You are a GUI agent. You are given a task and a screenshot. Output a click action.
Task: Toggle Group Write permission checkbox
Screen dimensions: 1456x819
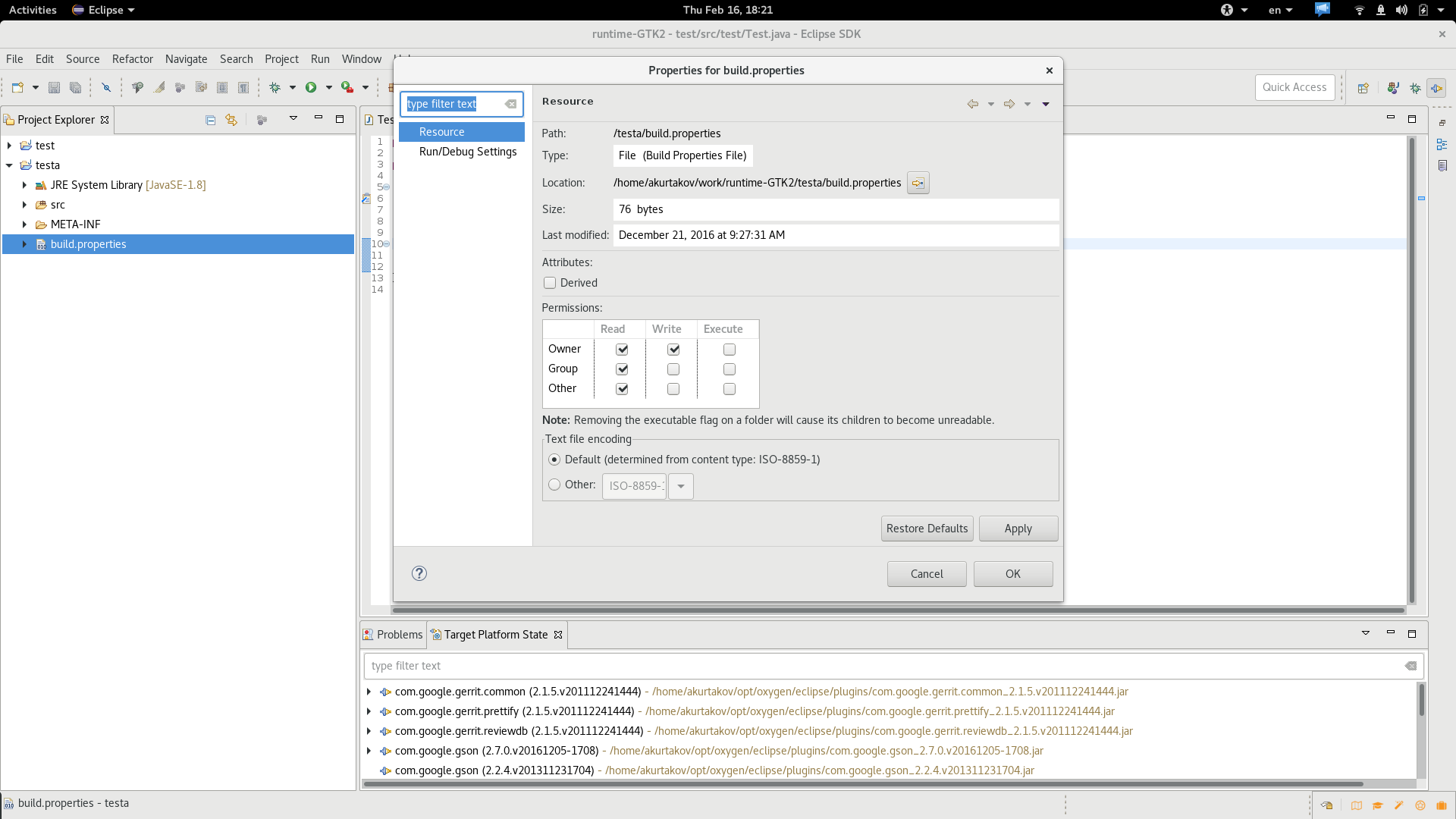673,369
